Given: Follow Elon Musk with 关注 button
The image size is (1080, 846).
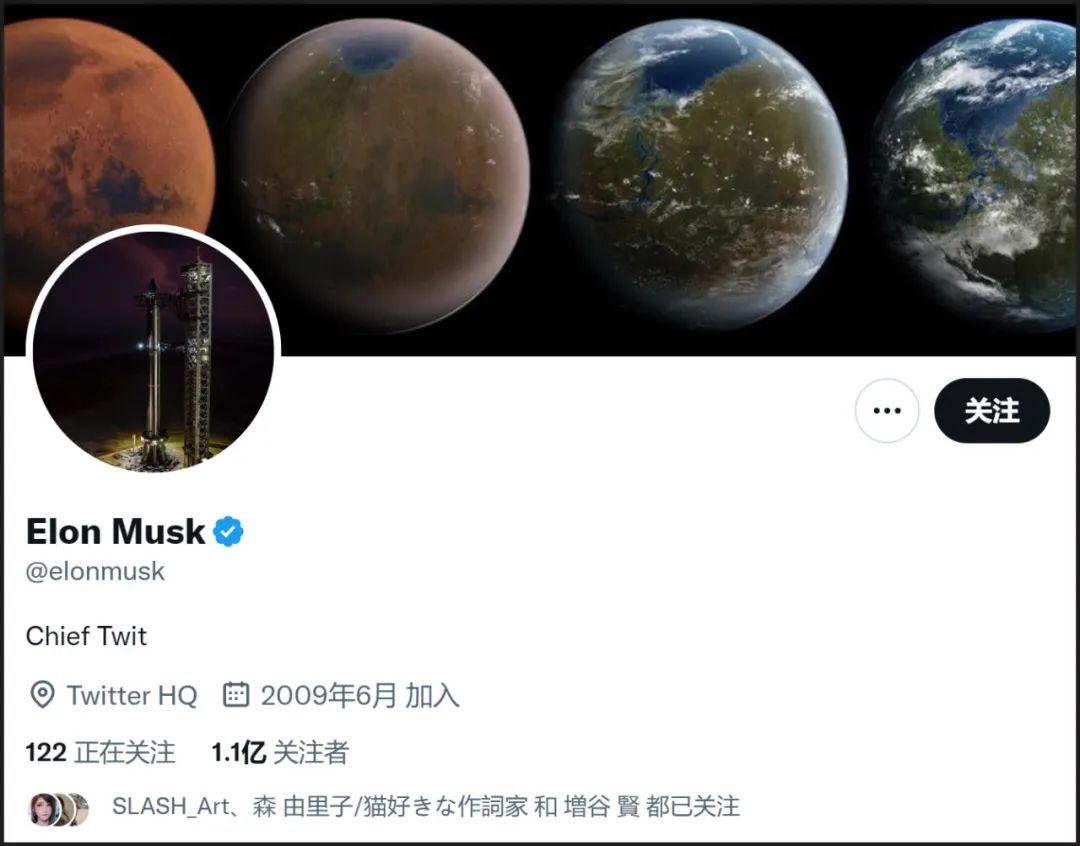Looking at the screenshot, I should pos(992,411).
